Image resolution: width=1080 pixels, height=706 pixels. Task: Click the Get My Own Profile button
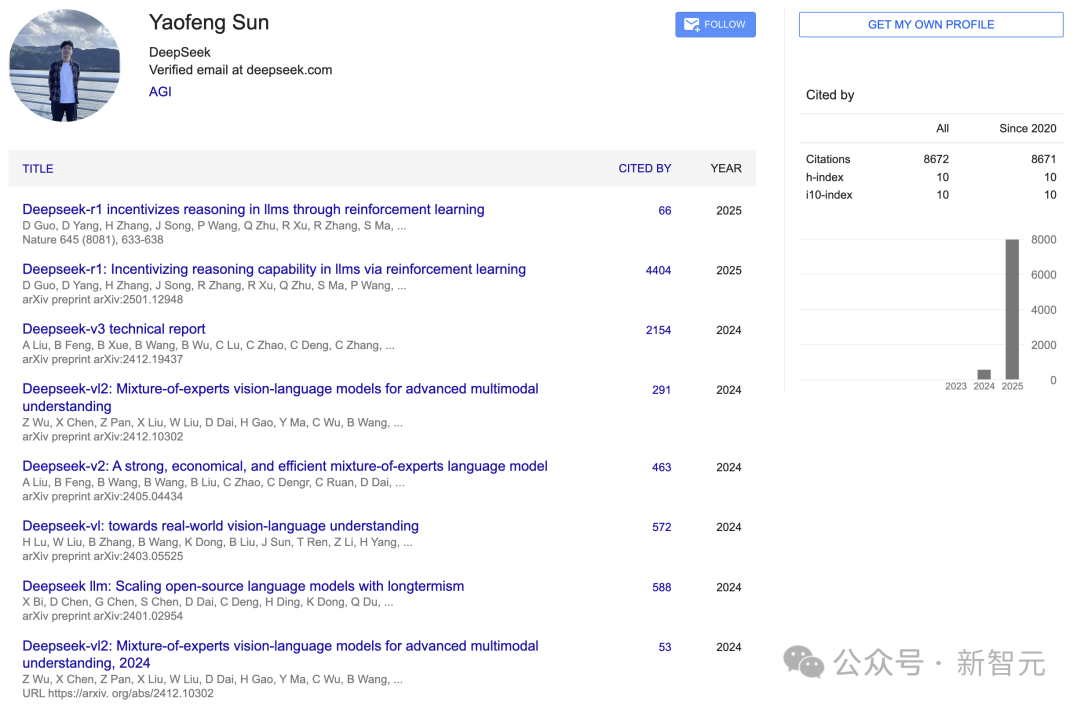click(930, 25)
